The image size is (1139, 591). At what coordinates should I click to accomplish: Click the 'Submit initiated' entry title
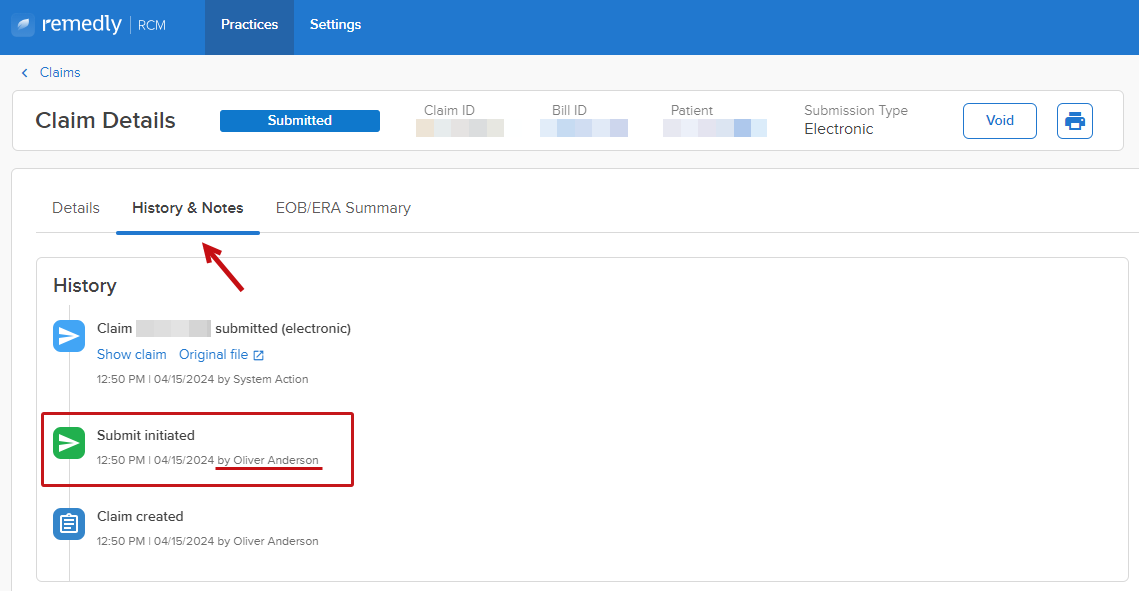145,436
